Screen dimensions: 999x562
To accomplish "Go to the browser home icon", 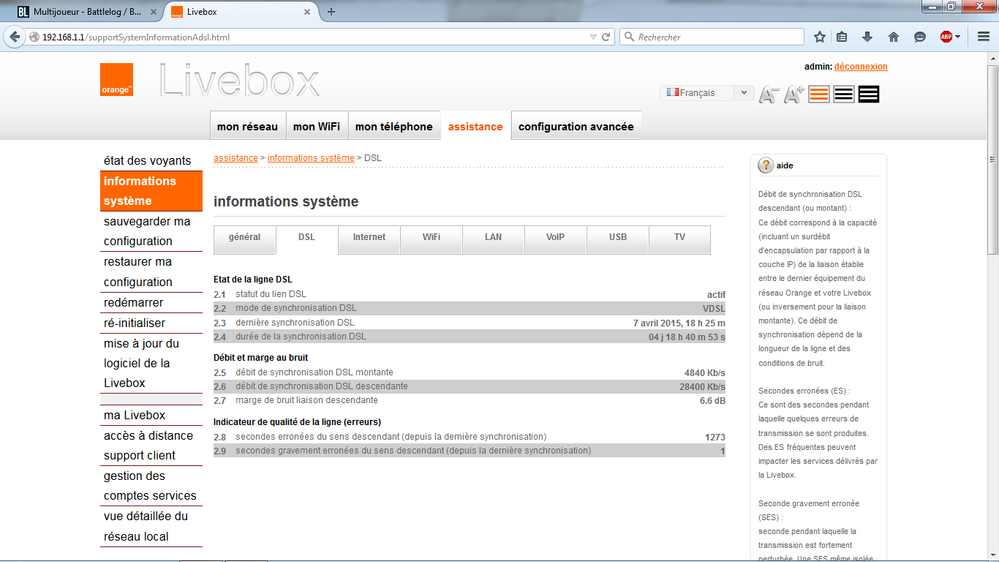I will click(893, 37).
